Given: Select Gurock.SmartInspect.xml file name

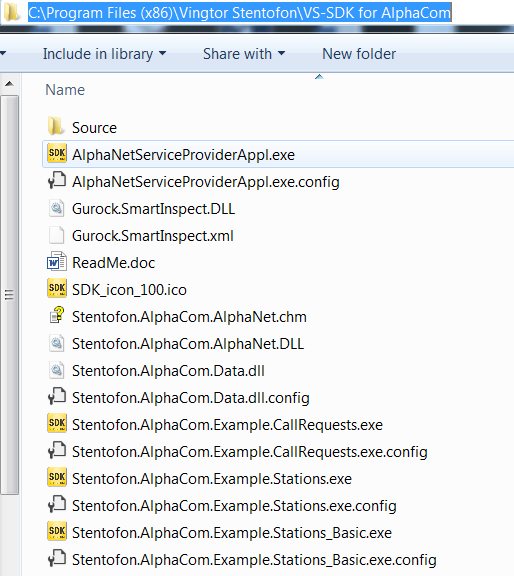Looking at the screenshot, I should (153, 236).
